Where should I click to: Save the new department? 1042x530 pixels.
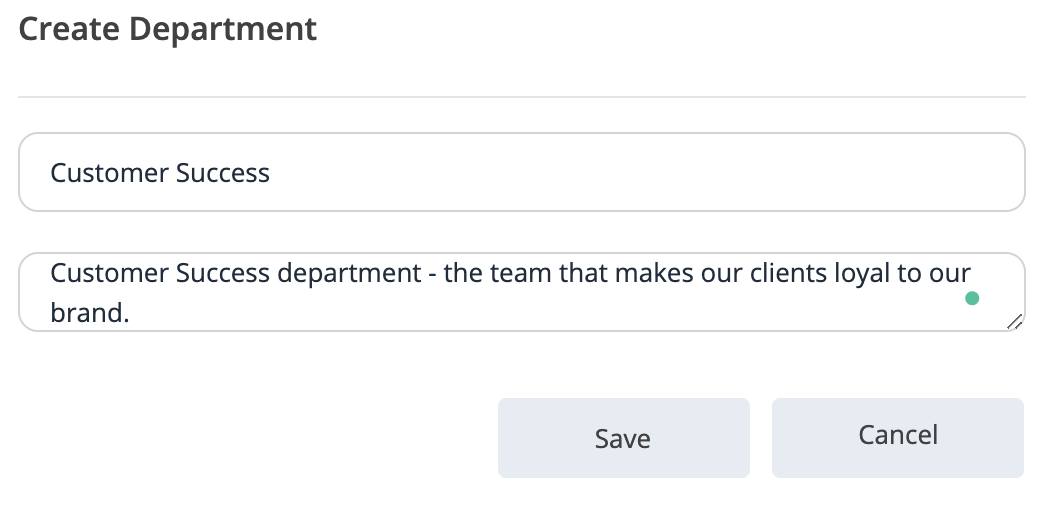point(623,438)
